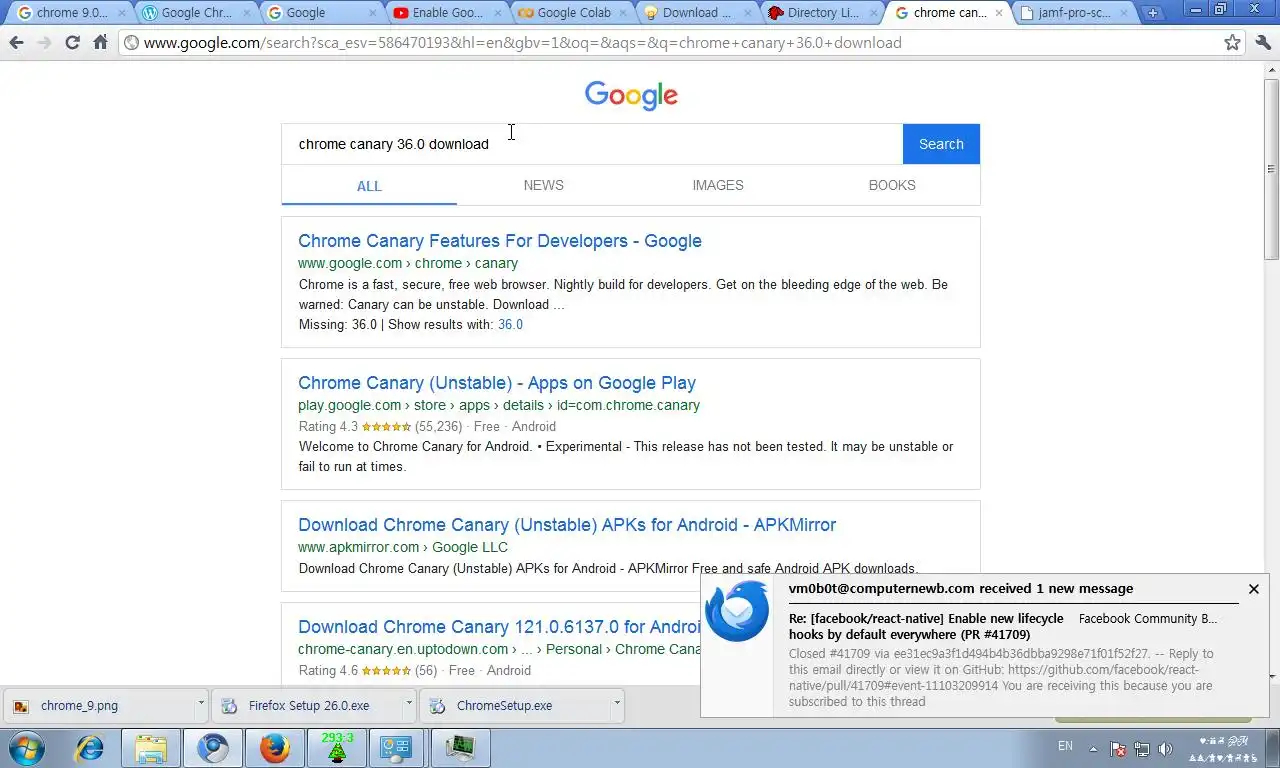Click the taskbar clock
The image size is (1280, 768).
tap(1223, 748)
